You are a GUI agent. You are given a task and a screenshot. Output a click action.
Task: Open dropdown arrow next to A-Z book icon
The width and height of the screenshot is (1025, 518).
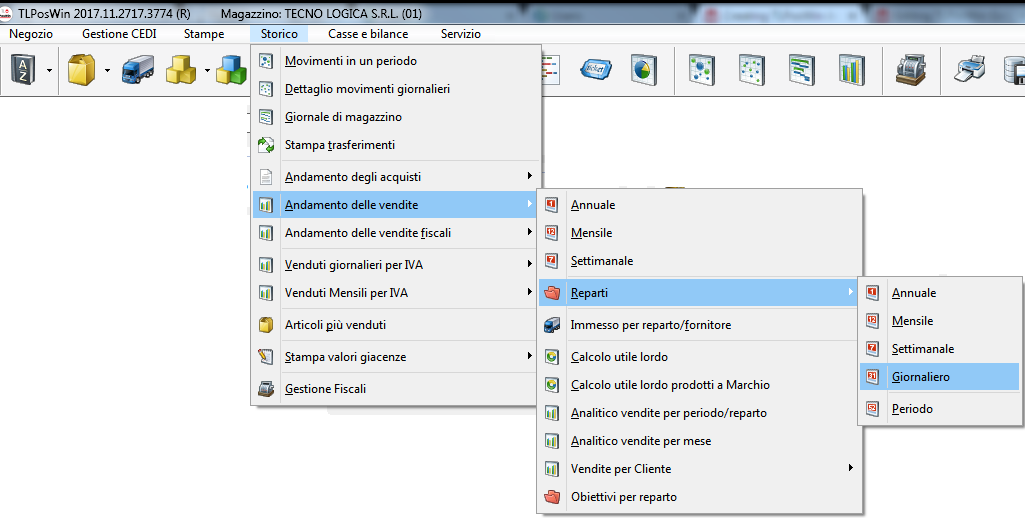point(49,71)
